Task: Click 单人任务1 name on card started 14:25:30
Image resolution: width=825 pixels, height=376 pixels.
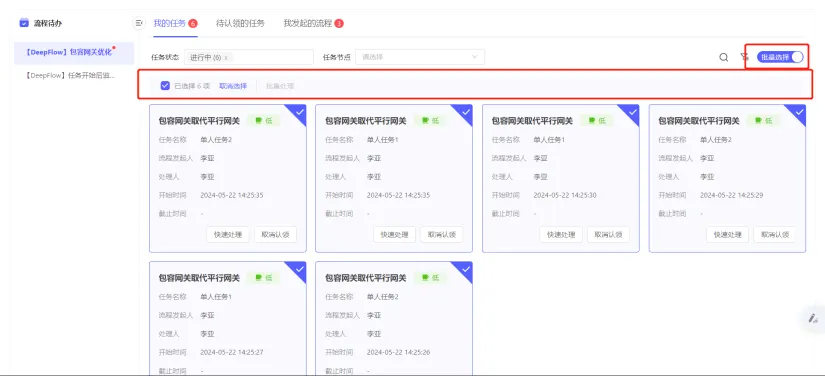Action: pos(549,140)
